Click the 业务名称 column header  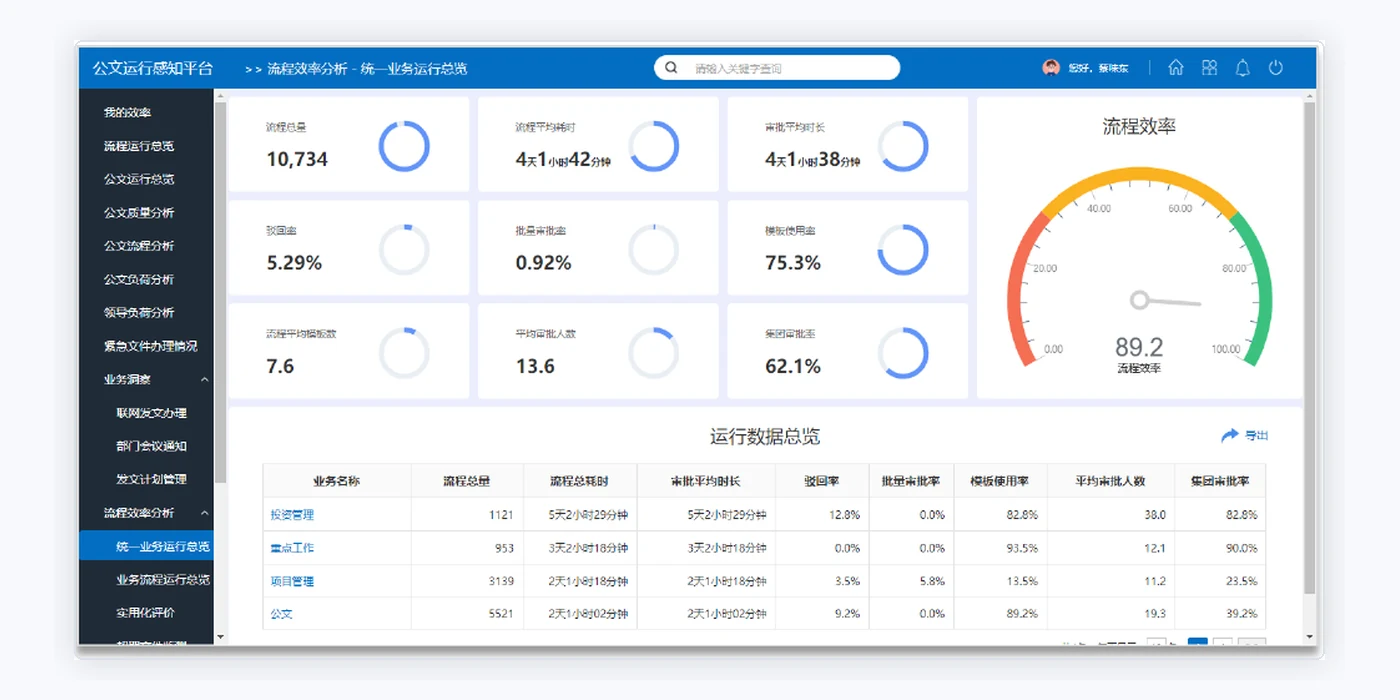tap(337, 481)
